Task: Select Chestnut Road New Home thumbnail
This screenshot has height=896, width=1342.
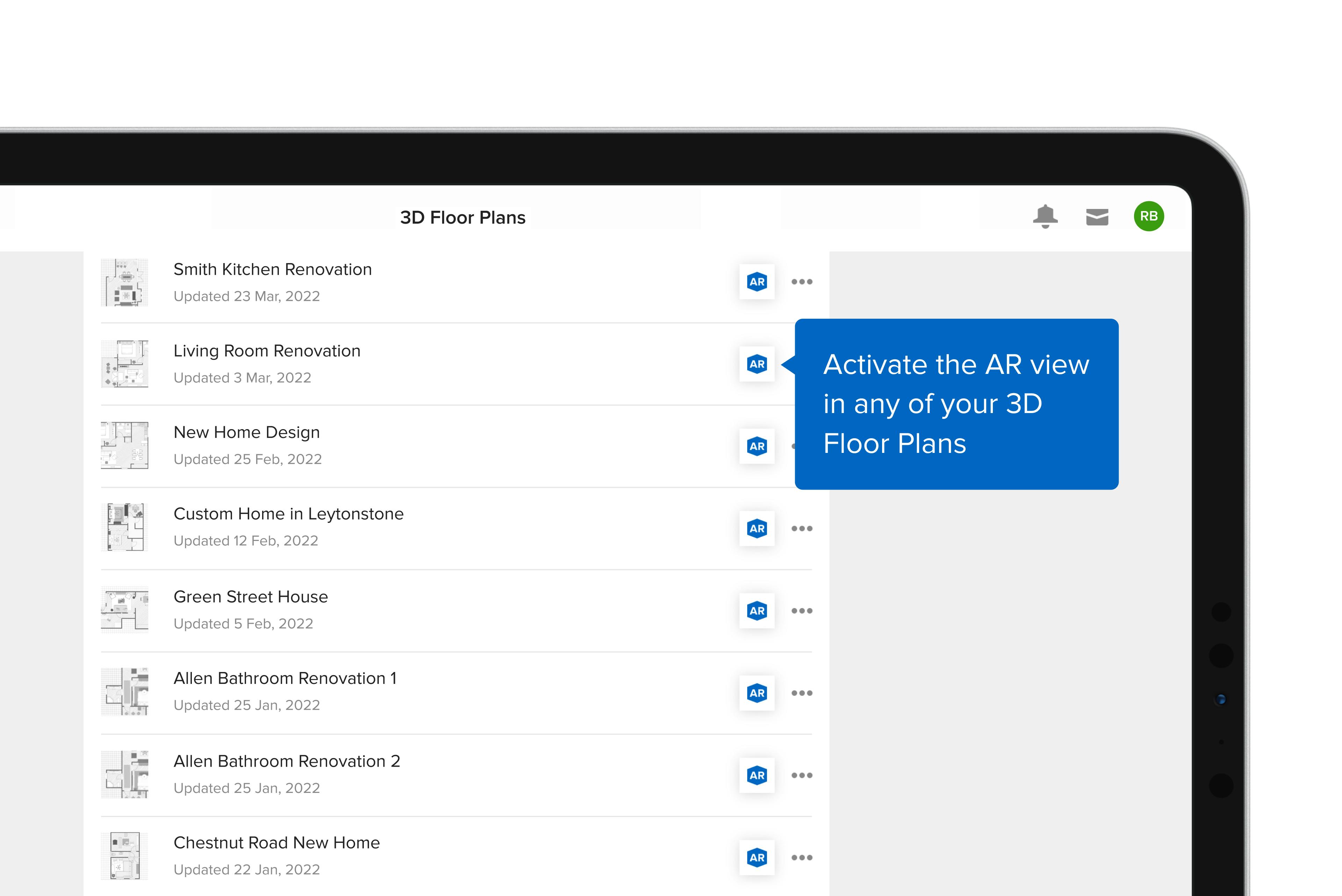Action: pyautogui.click(x=124, y=856)
